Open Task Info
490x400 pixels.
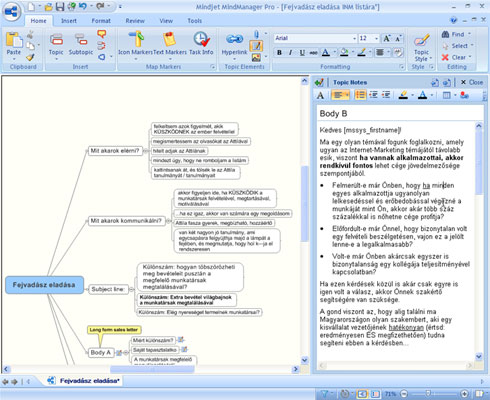tap(201, 43)
